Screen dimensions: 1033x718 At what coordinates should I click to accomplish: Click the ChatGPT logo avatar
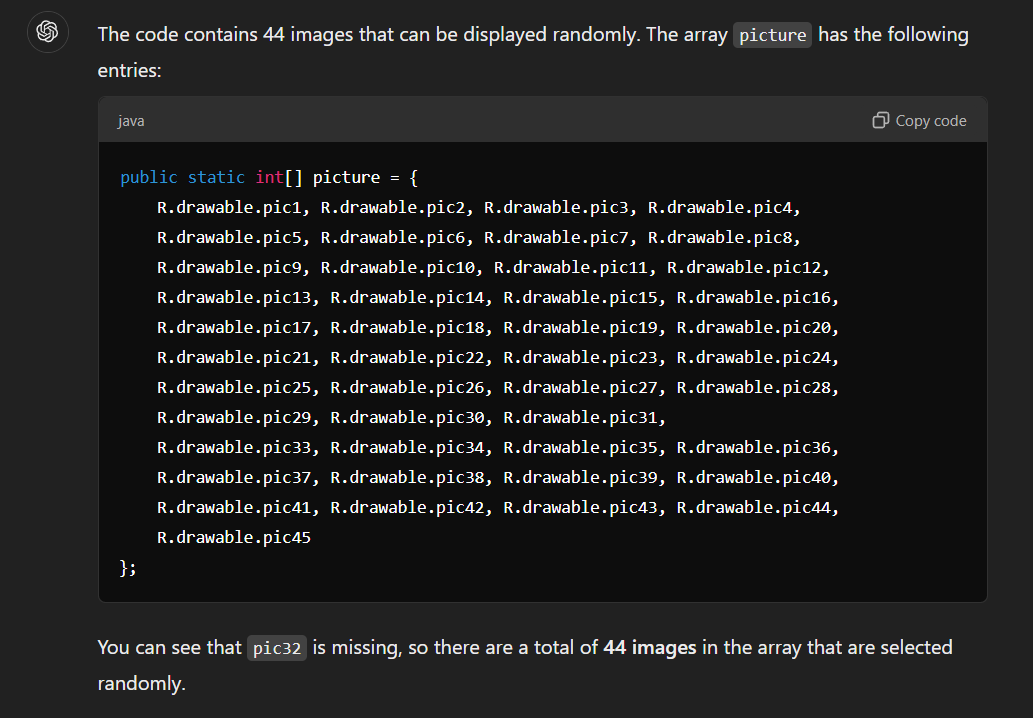(47, 32)
